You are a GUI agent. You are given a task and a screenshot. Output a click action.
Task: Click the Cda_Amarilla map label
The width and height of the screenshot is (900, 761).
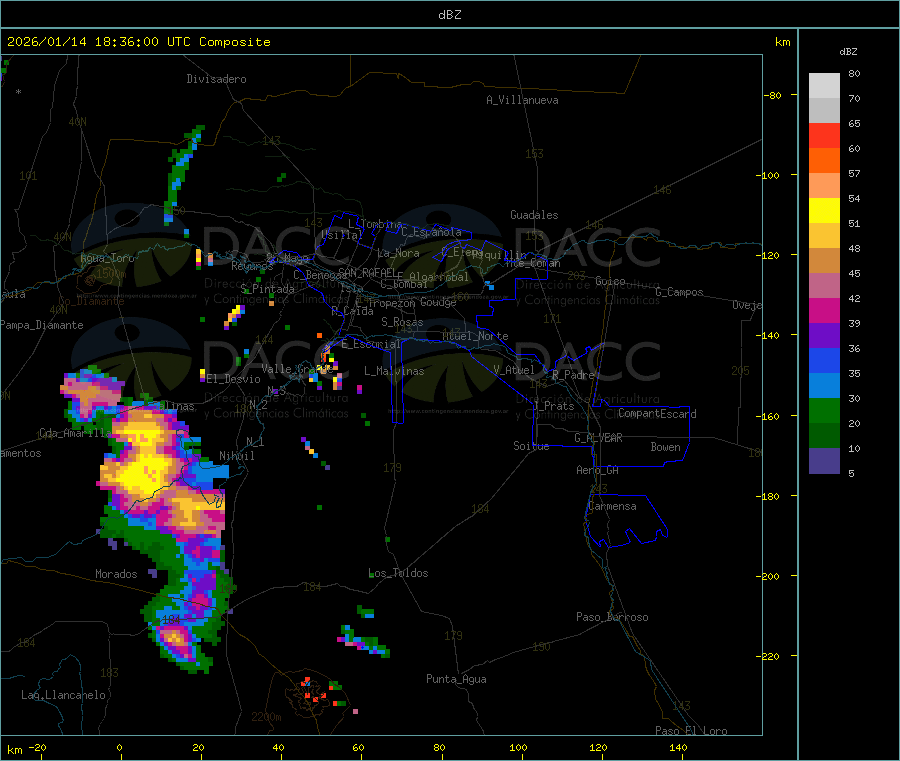(76, 433)
